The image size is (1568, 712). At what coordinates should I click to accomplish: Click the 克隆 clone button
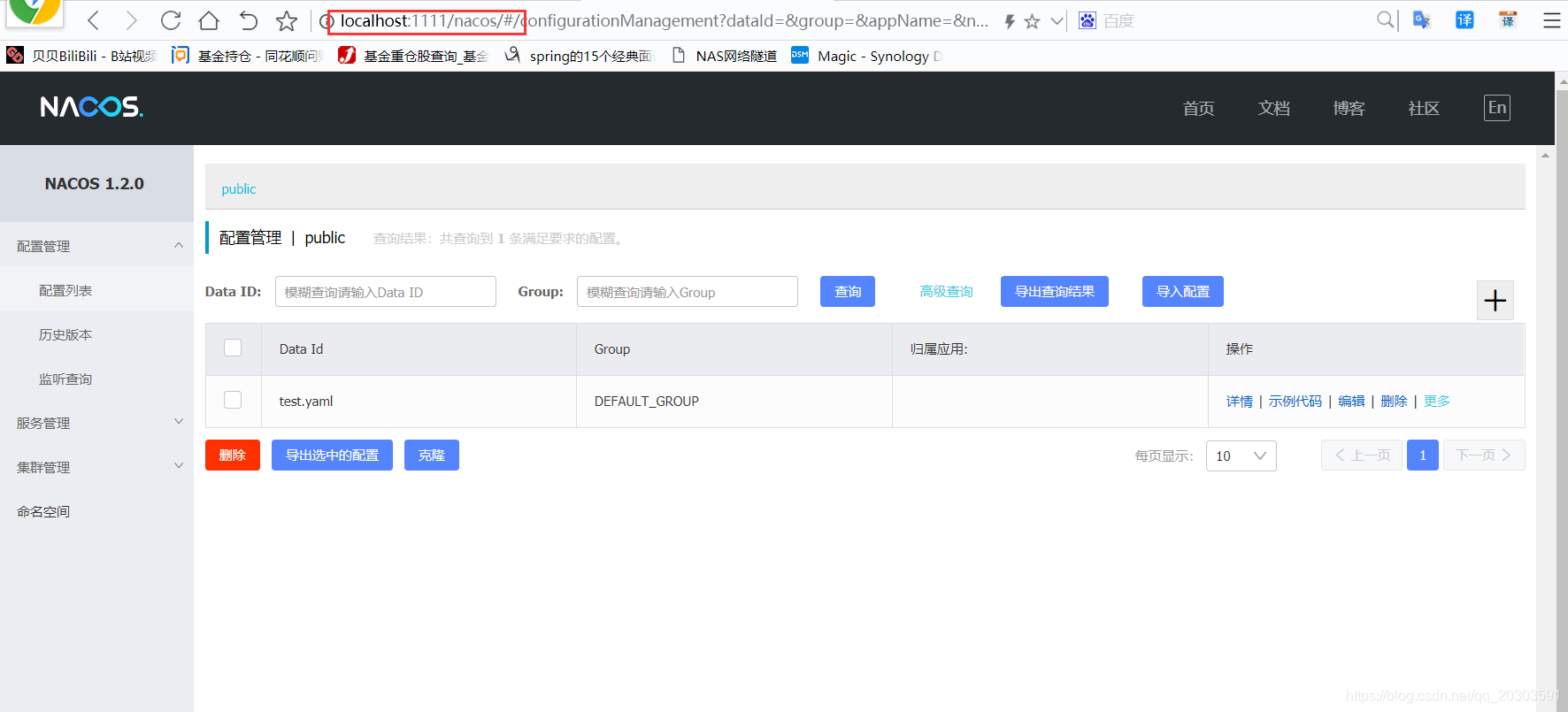tap(432, 455)
